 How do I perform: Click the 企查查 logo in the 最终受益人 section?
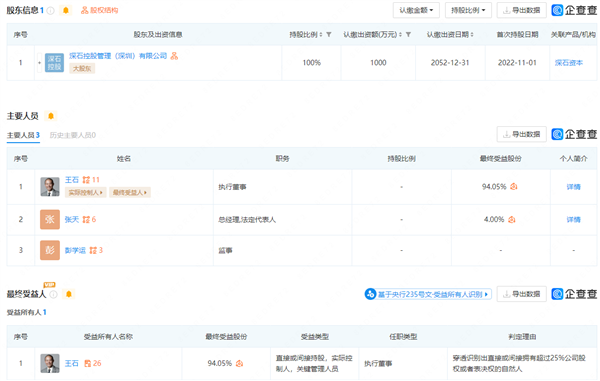click(x=574, y=294)
